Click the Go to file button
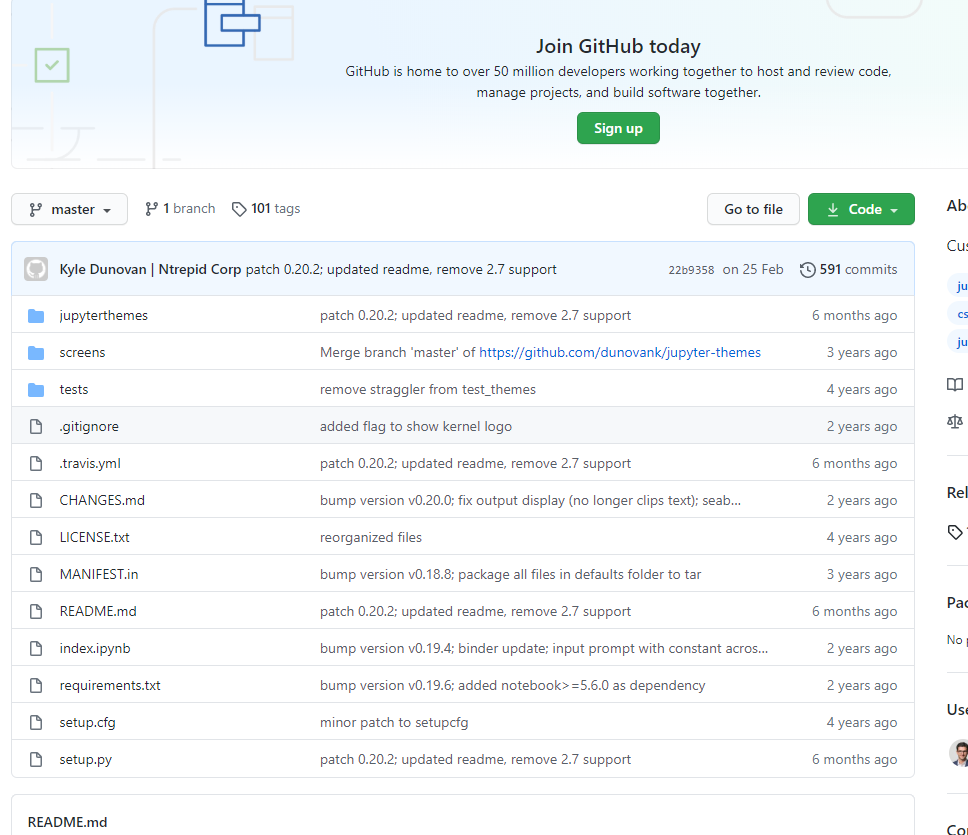Viewport: 968px width, 835px height. point(753,209)
